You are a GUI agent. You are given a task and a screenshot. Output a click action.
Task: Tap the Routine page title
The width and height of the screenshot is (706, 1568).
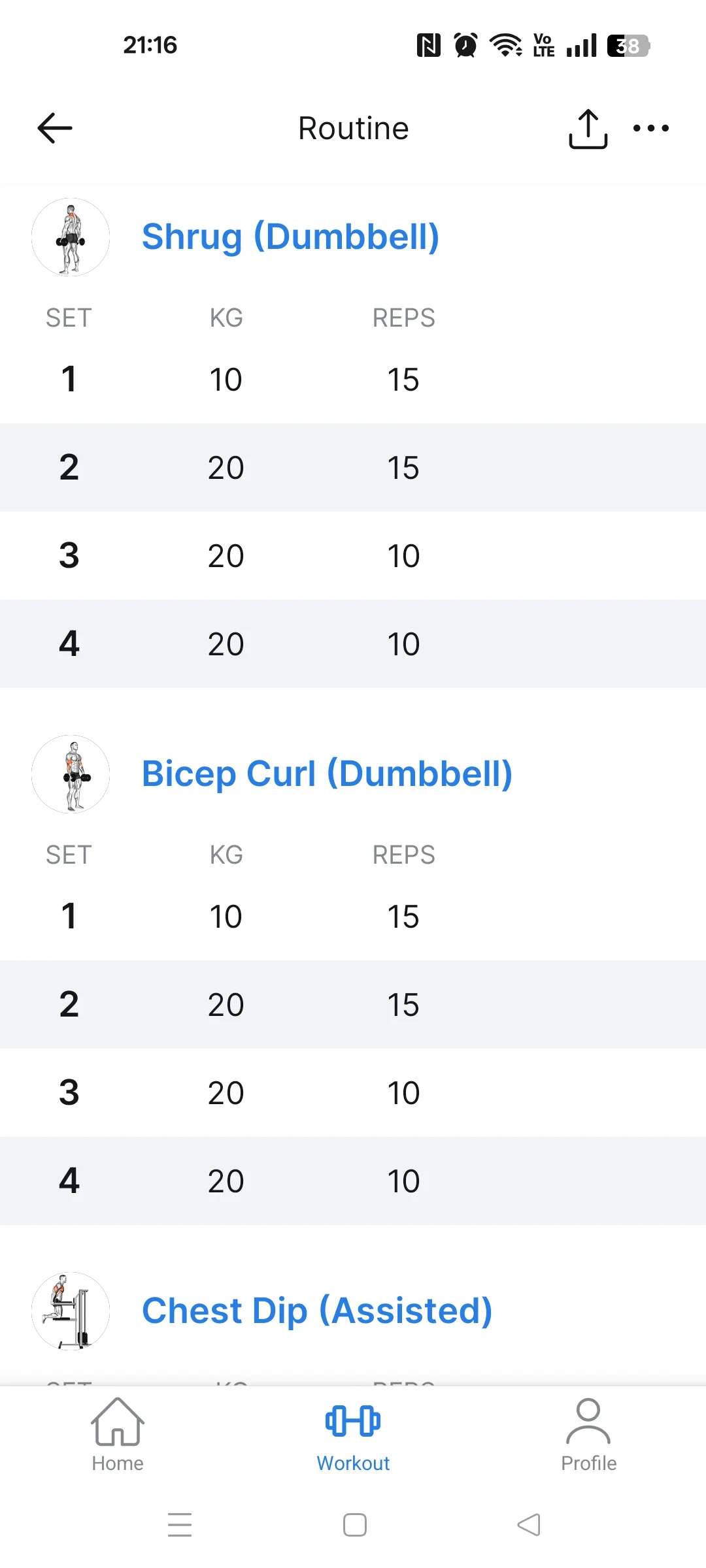click(x=354, y=128)
